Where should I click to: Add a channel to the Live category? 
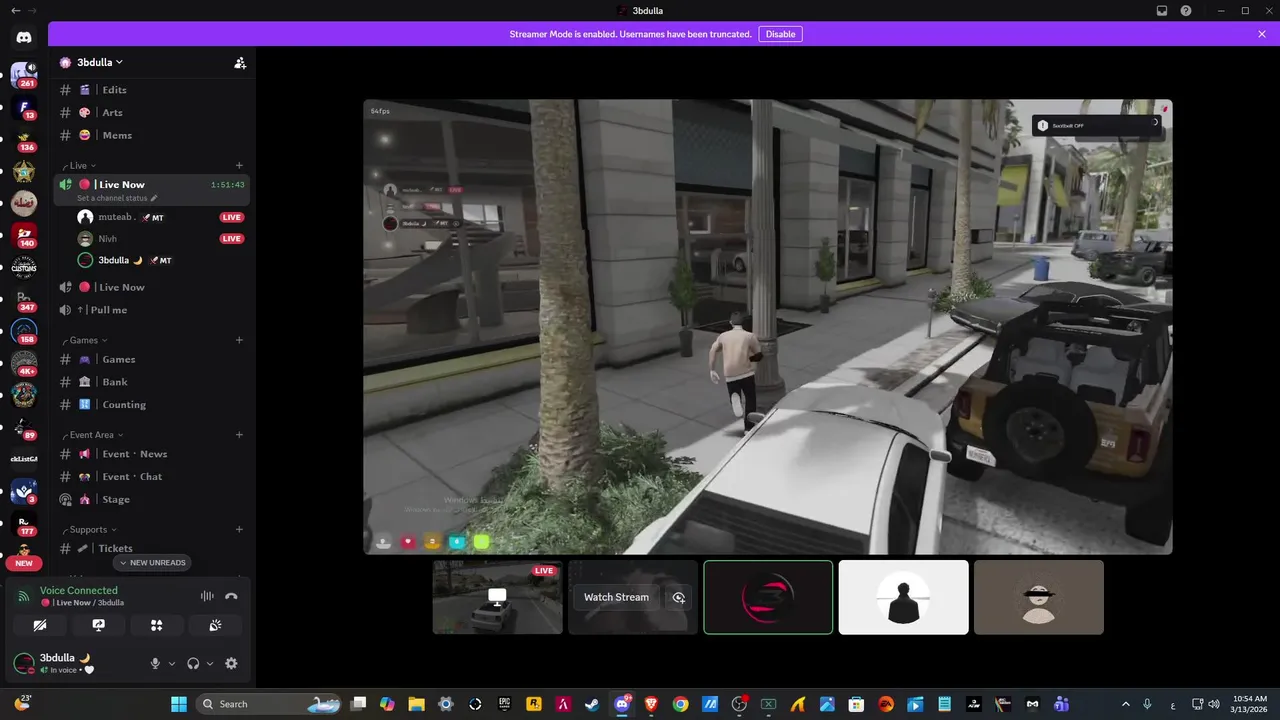click(239, 165)
